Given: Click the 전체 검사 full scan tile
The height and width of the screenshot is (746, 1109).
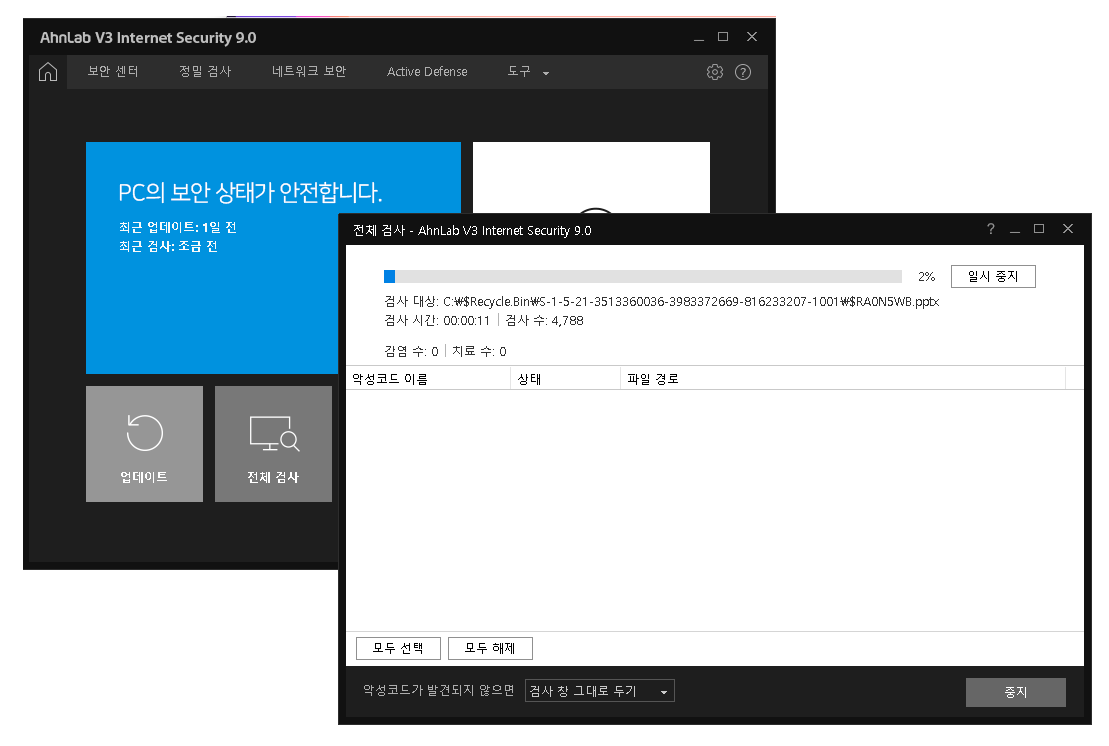Looking at the screenshot, I should click(273, 443).
